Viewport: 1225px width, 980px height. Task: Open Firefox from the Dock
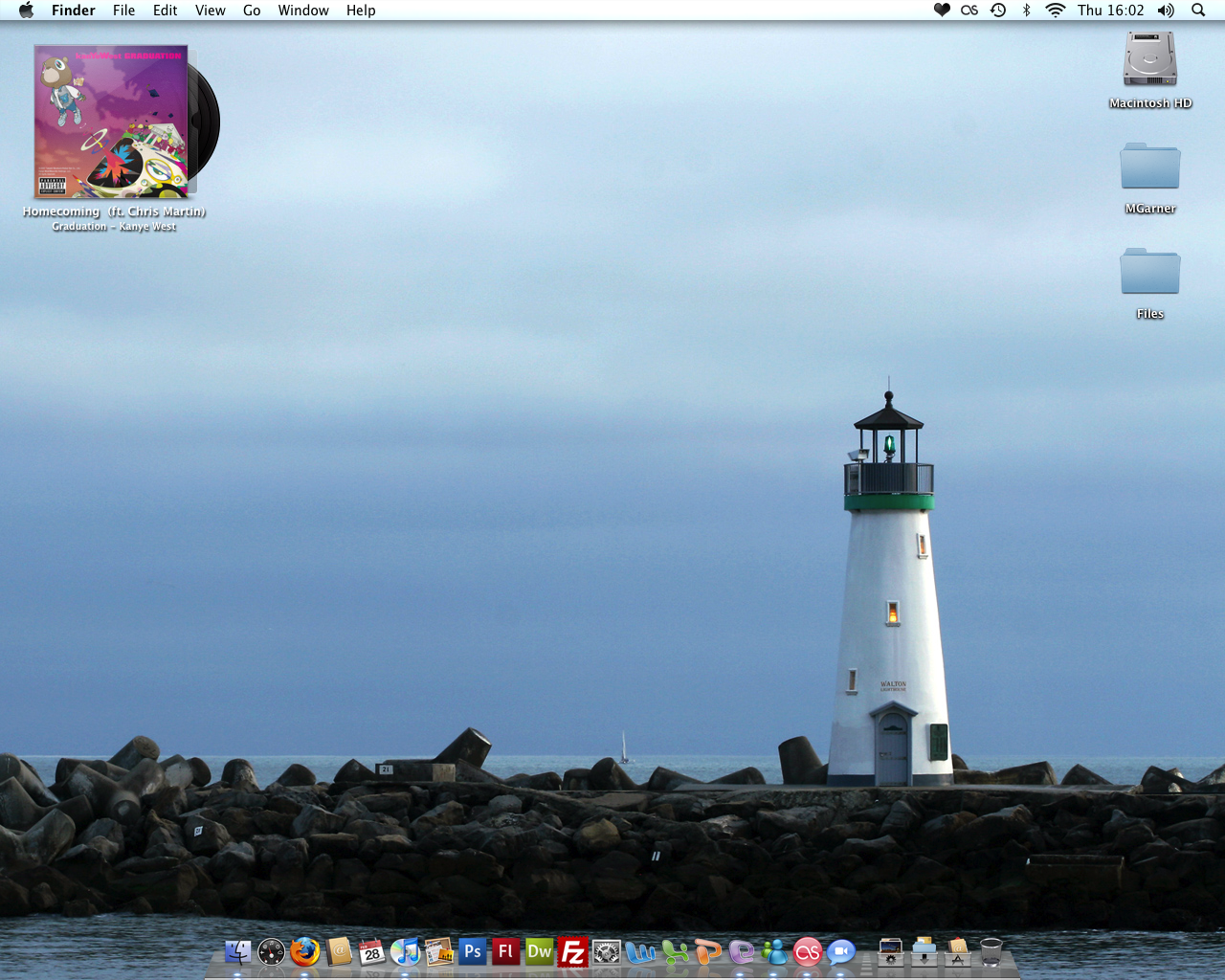[x=305, y=952]
